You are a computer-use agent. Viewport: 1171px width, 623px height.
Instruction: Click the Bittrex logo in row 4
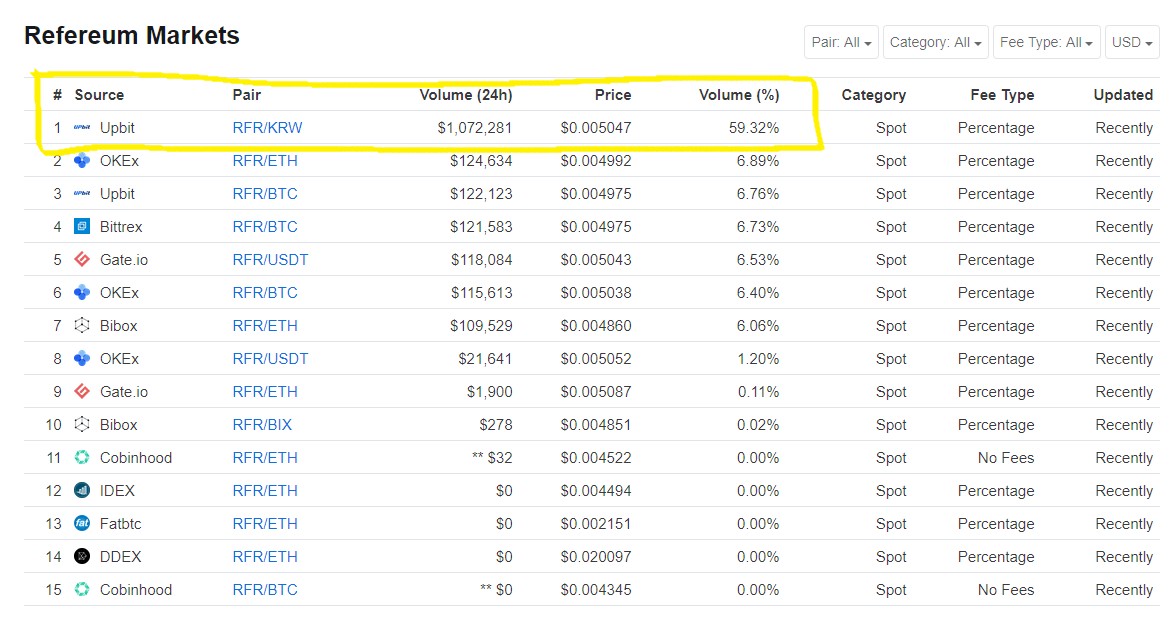coord(82,226)
